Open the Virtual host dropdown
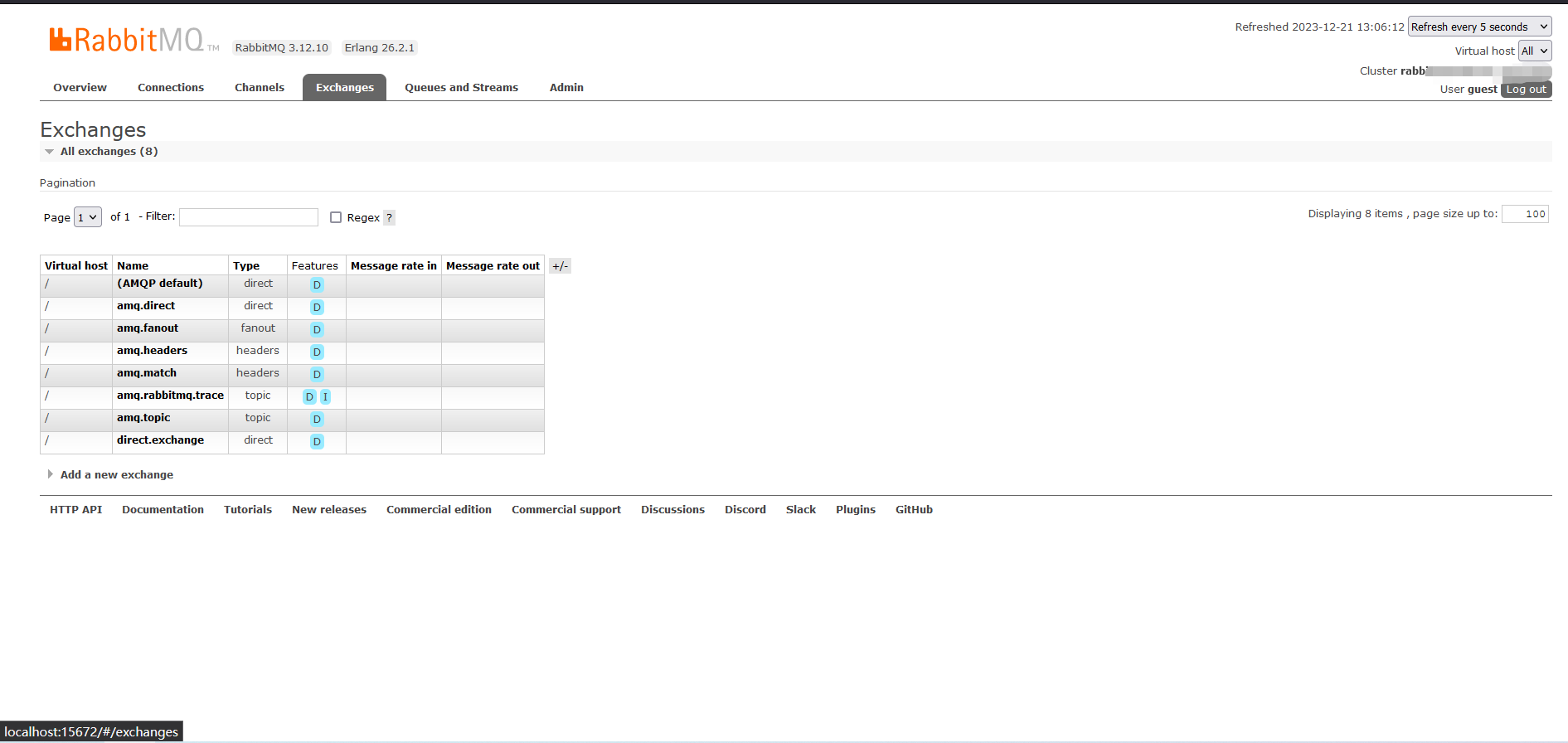The height and width of the screenshot is (743, 1568). click(x=1535, y=51)
